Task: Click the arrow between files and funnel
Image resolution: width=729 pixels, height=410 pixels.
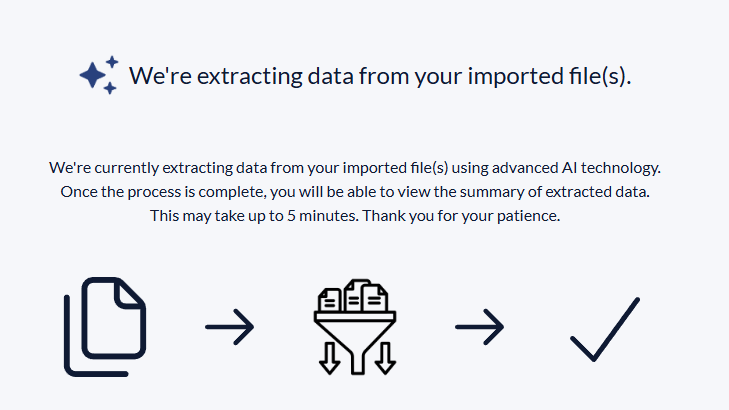Action: click(x=230, y=326)
